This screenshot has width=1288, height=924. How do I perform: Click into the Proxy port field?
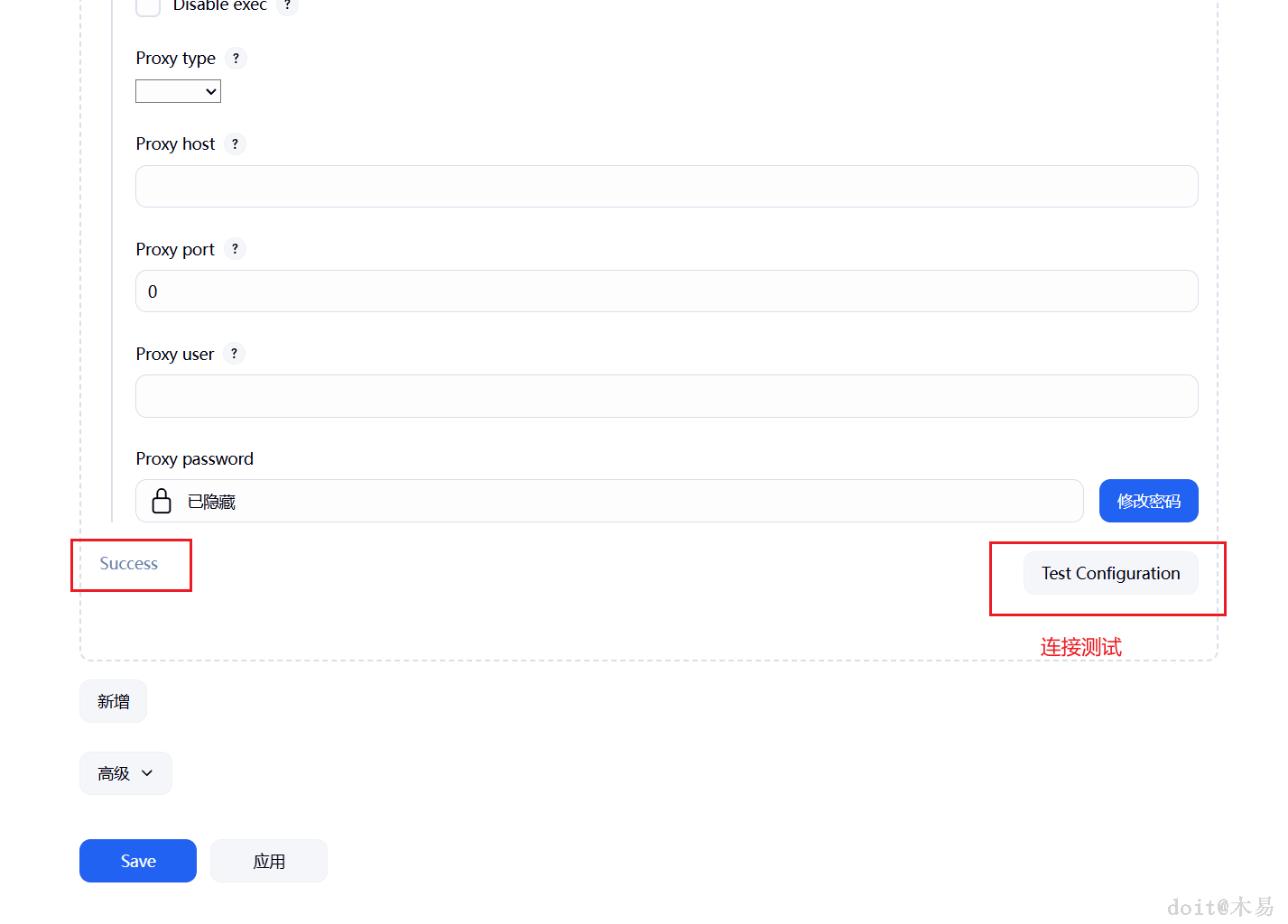click(x=666, y=291)
